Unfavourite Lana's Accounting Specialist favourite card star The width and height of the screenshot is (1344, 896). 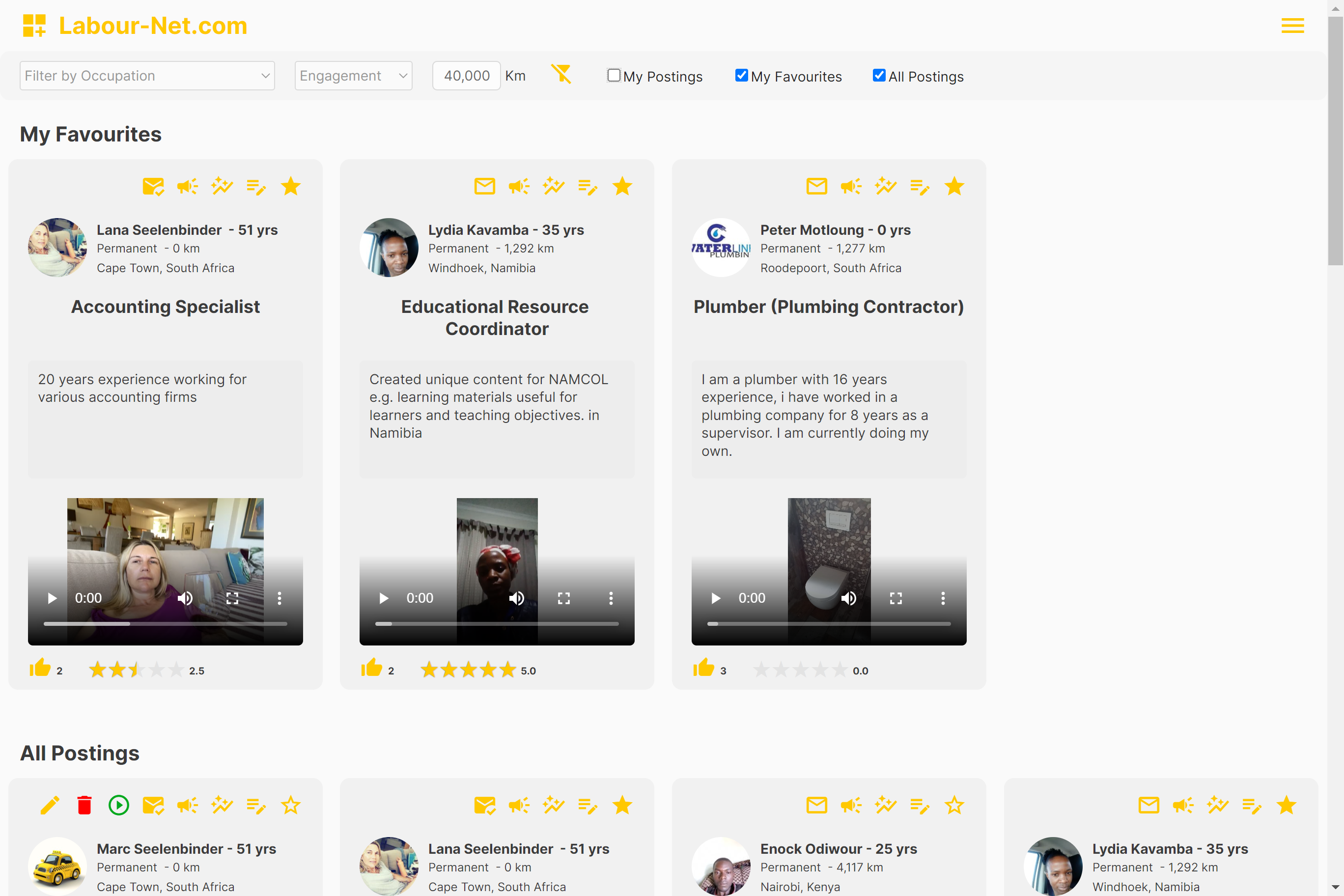pyautogui.click(x=291, y=186)
